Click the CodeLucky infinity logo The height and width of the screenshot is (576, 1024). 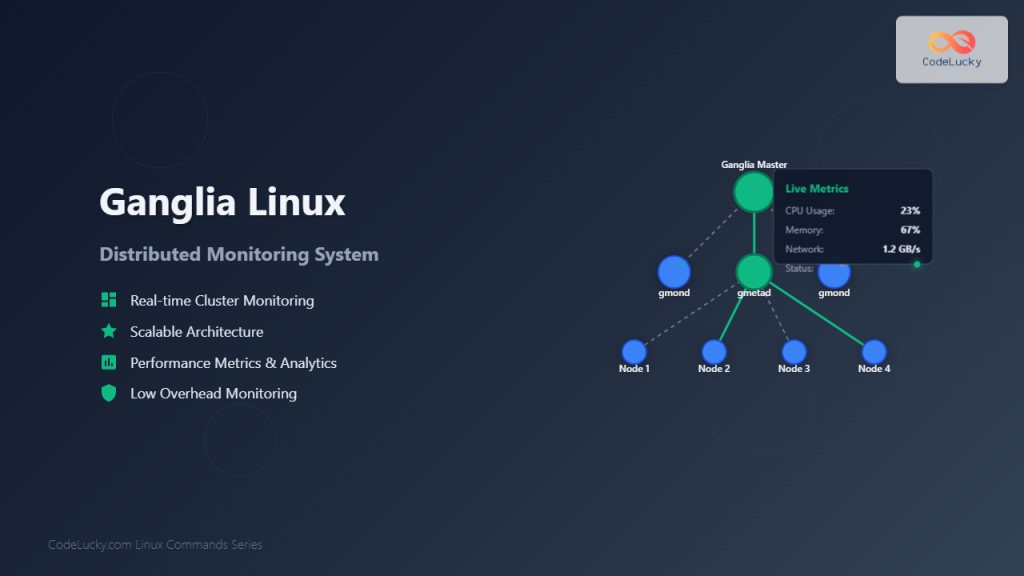[951, 41]
